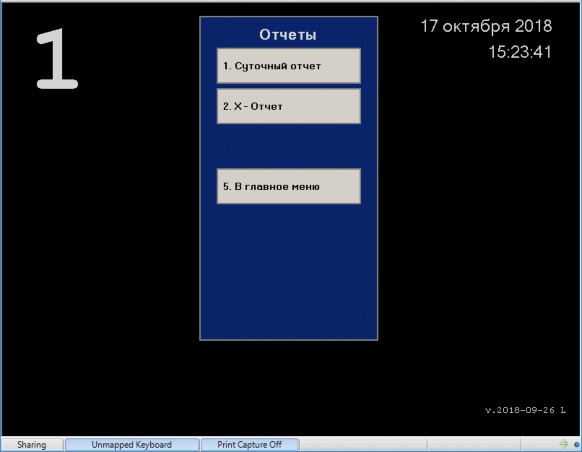Click the empty gap between X-Отчет and В главное меню
This screenshot has height=452, width=582.
click(x=288, y=146)
